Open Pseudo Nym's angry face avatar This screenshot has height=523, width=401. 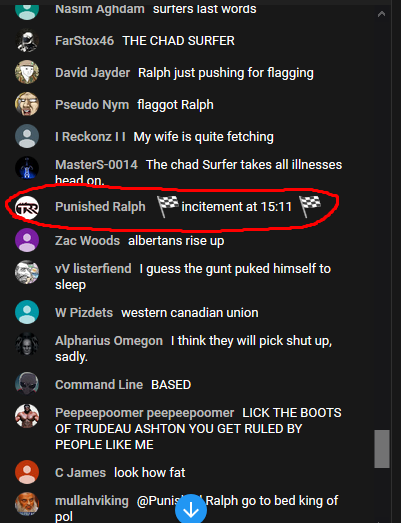[27, 104]
